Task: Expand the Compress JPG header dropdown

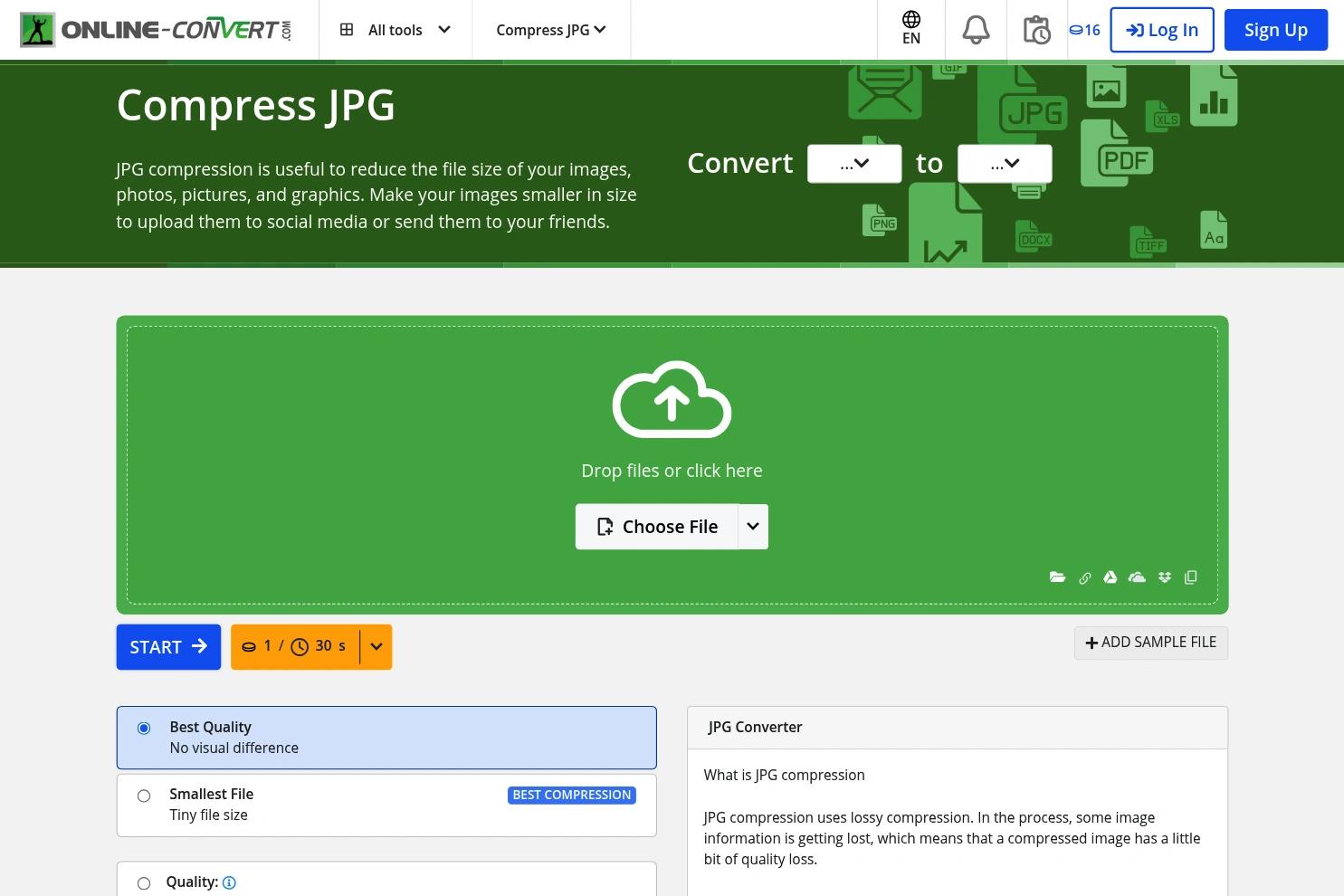Action: coord(551,30)
